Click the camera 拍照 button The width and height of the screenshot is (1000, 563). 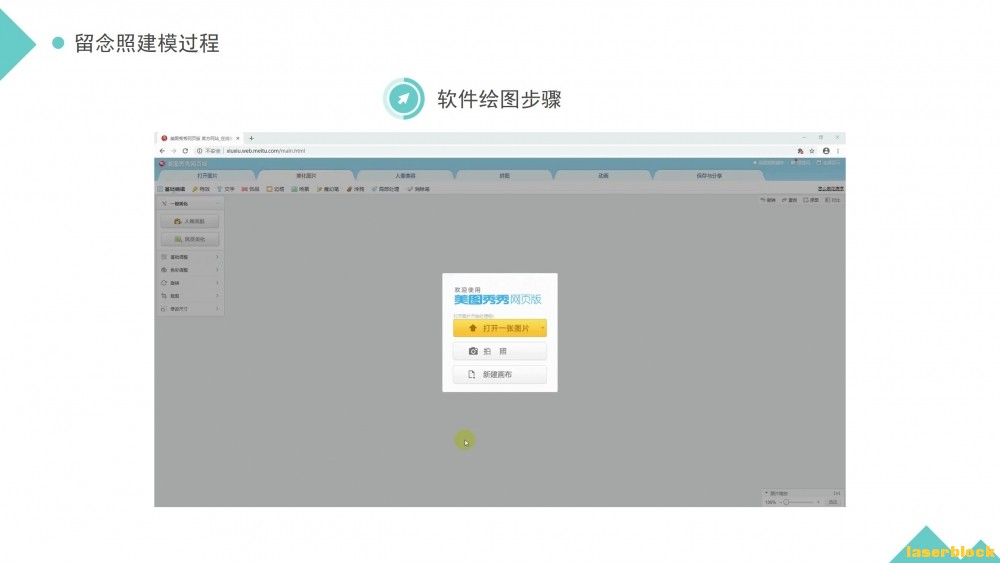pos(499,351)
